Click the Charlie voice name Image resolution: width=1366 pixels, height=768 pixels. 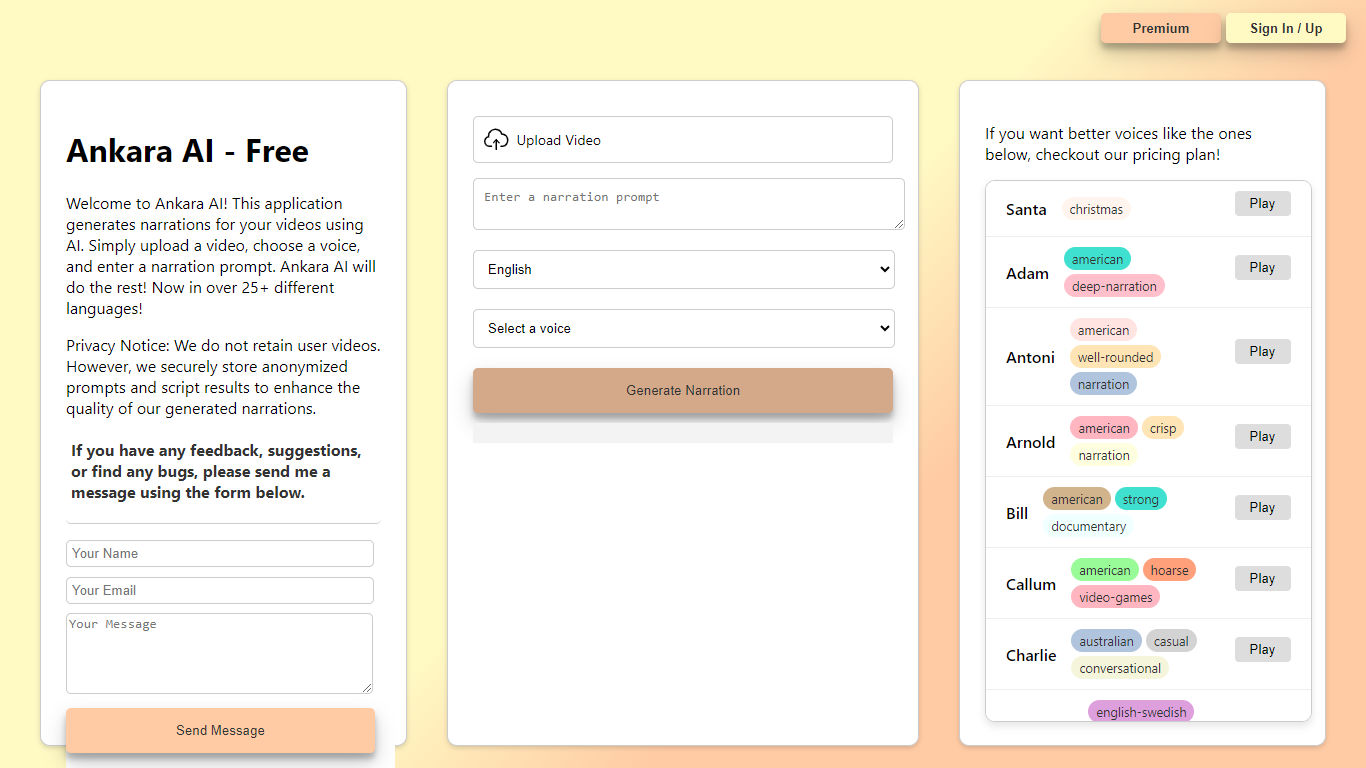(1031, 655)
